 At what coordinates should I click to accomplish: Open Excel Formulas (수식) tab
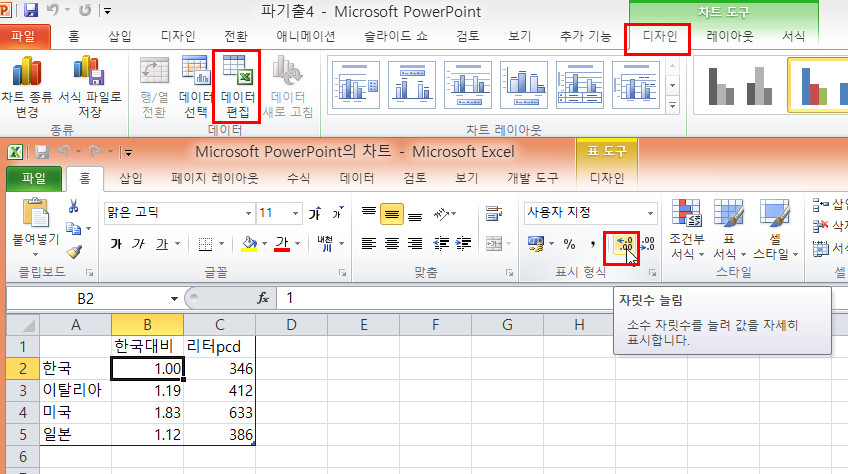(x=299, y=178)
